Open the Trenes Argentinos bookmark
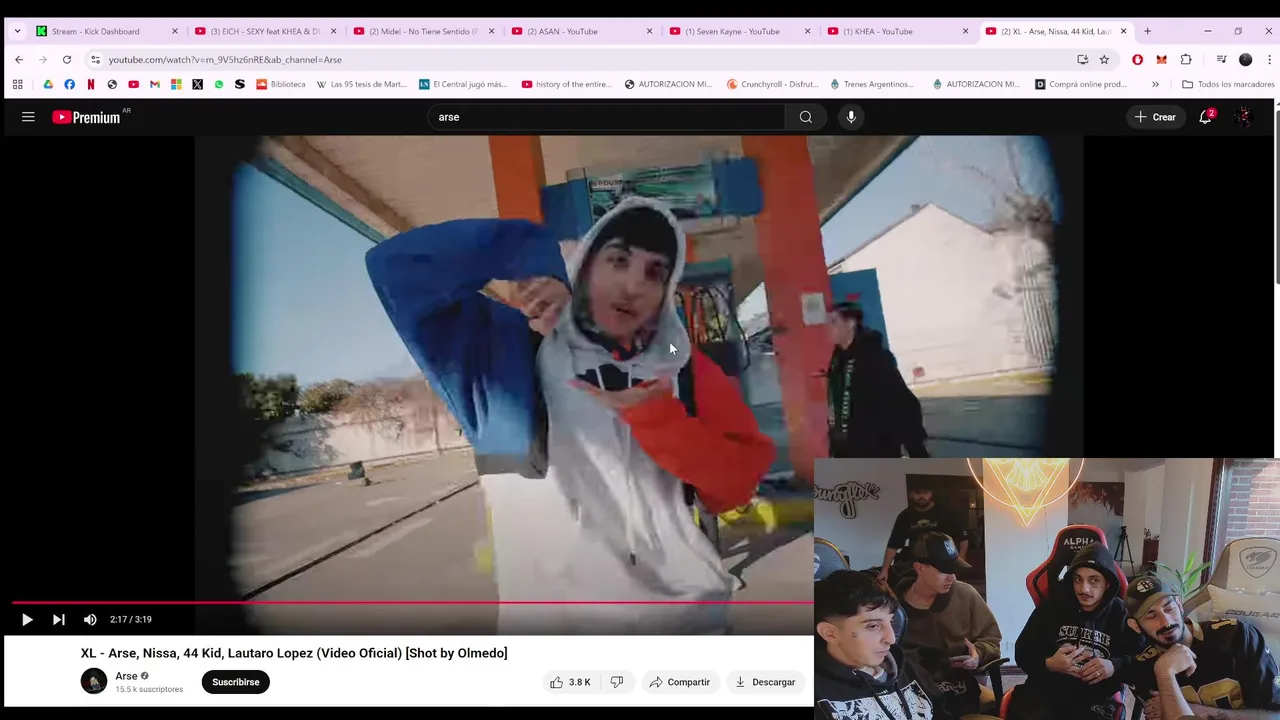 [x=872, y=84]
